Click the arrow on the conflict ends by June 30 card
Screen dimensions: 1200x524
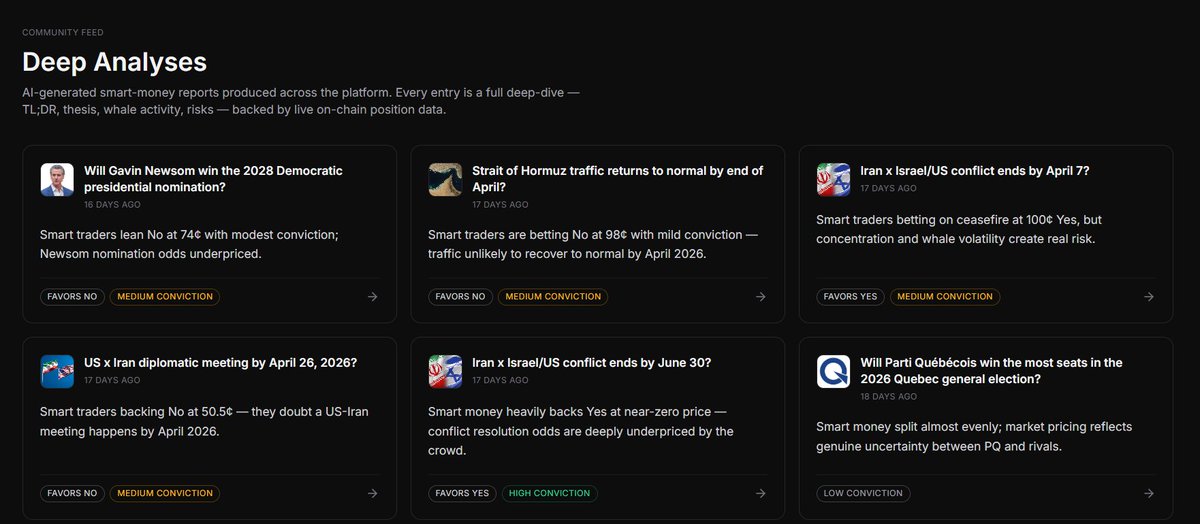pyautogui.click(x=760, y=493)
